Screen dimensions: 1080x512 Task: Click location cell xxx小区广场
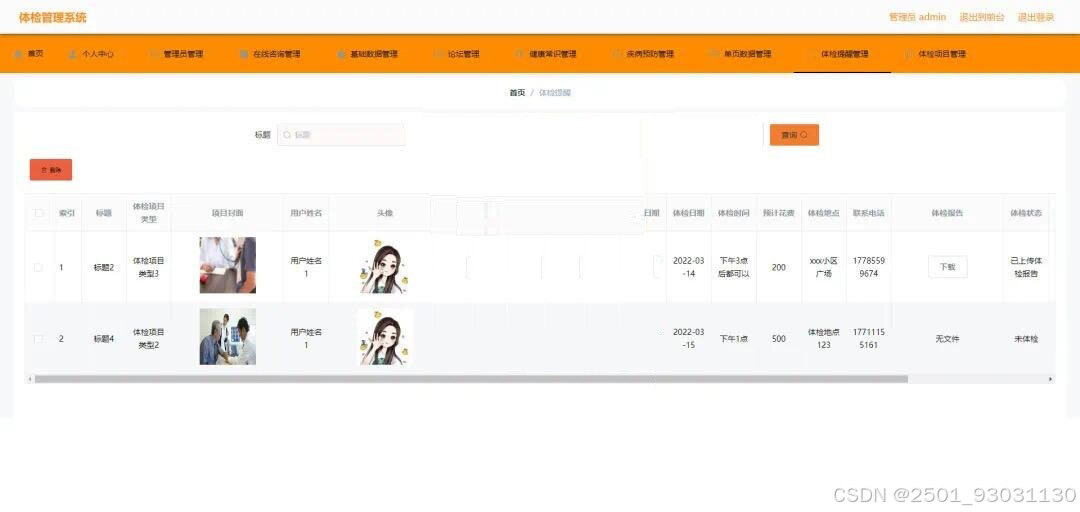click(x=824, y=267)
